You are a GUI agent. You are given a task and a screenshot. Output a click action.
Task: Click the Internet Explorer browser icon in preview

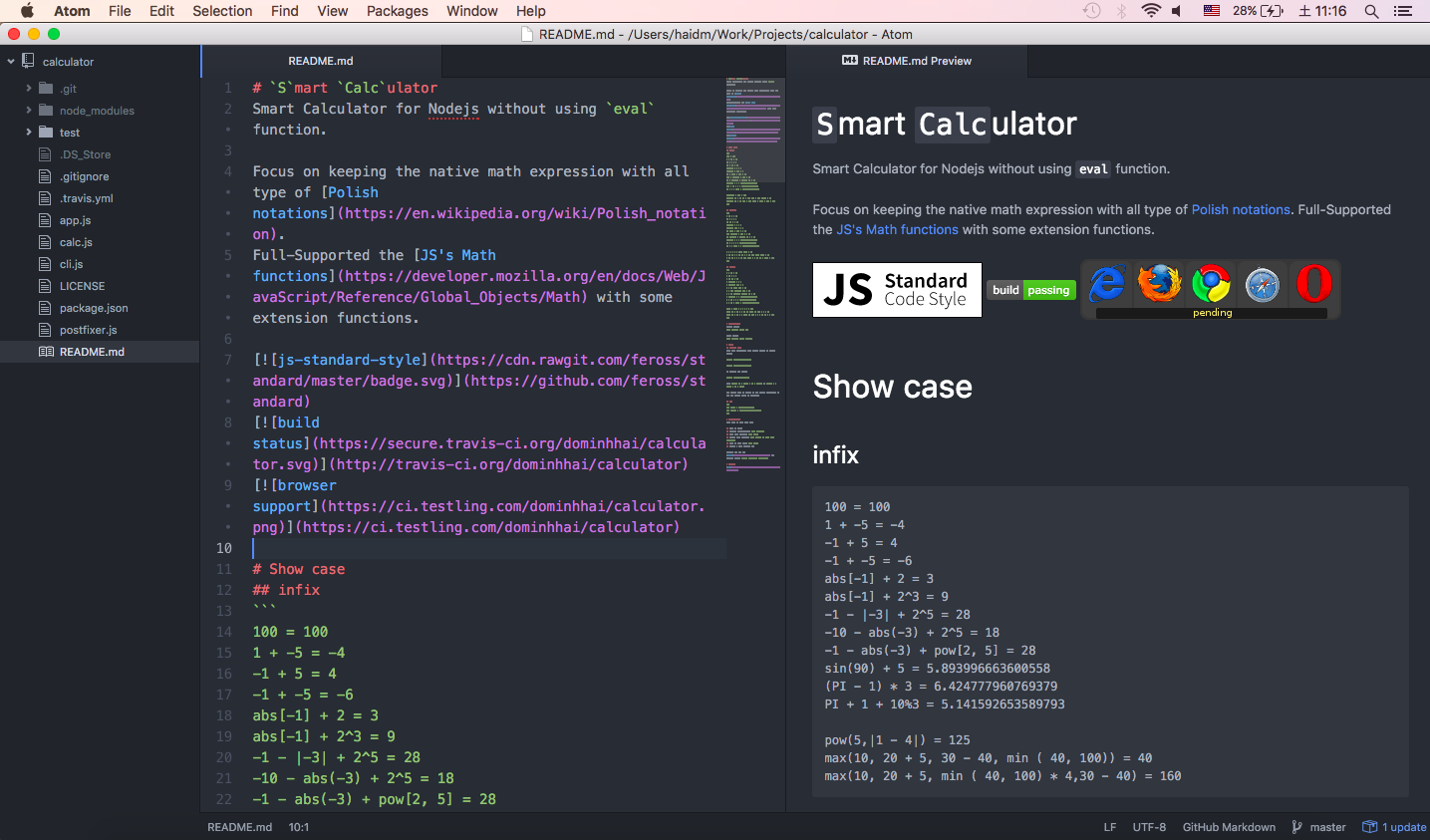[x=1107, y=284]
